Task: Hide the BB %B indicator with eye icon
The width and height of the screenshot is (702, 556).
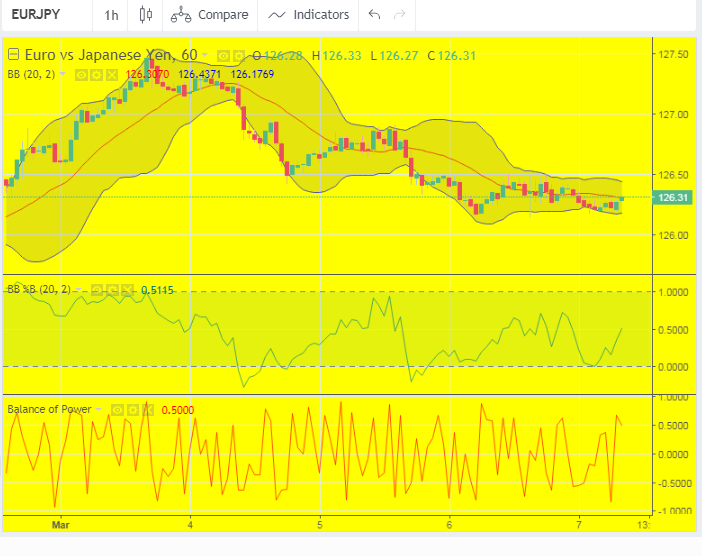Action: click(96, 289)
